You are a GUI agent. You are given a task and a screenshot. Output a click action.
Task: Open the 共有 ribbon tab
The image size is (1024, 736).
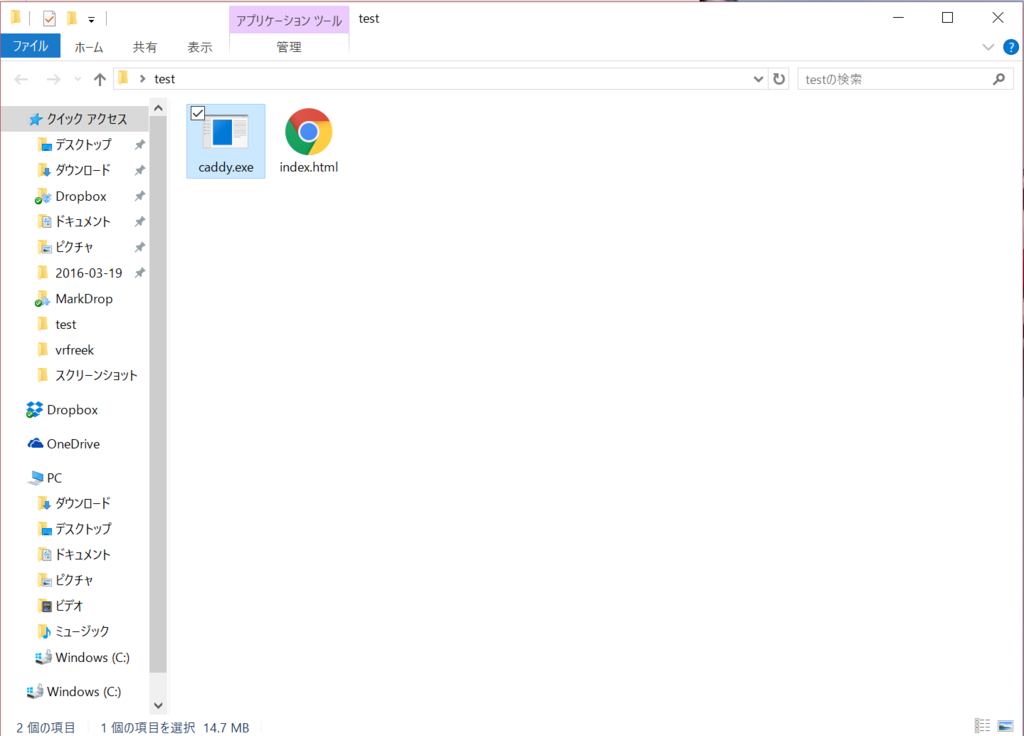tap(145, 47)
